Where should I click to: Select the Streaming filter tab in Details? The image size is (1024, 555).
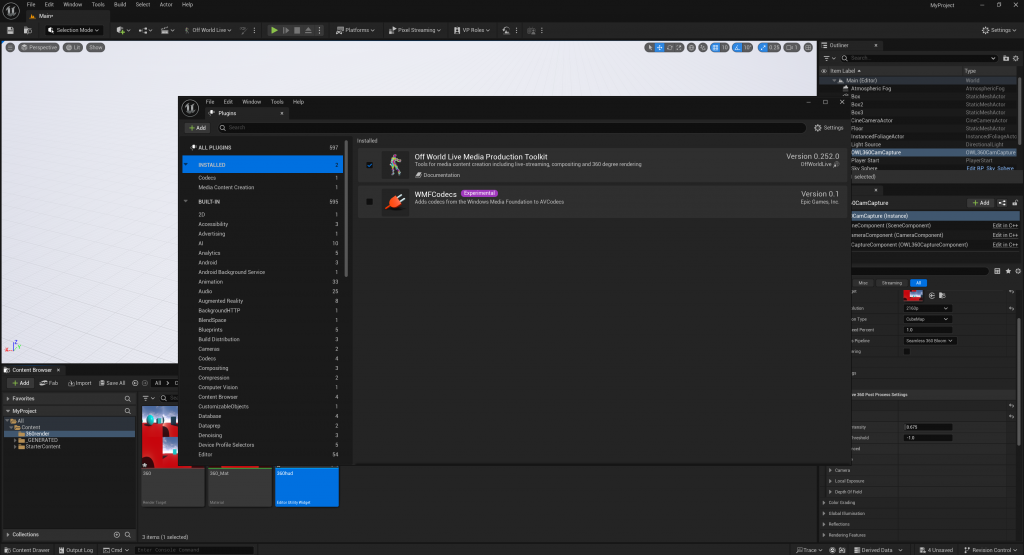891,283
